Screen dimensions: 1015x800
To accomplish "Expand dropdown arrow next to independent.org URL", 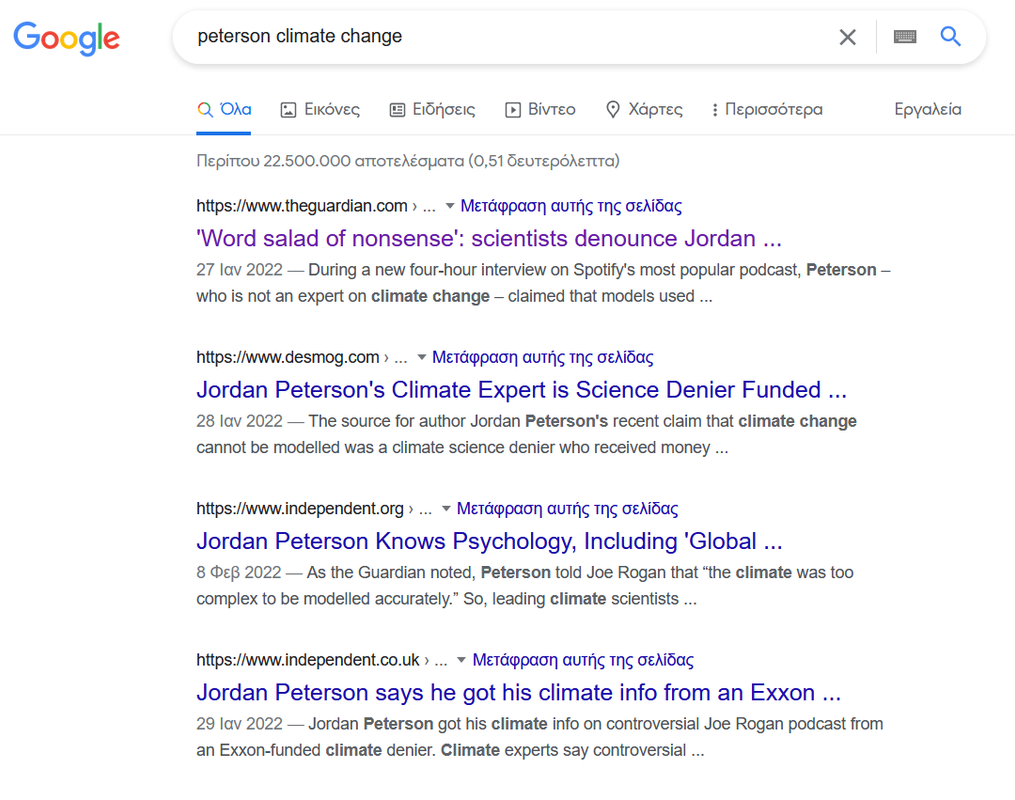I will pyautogui.click(x=445, y=509).
